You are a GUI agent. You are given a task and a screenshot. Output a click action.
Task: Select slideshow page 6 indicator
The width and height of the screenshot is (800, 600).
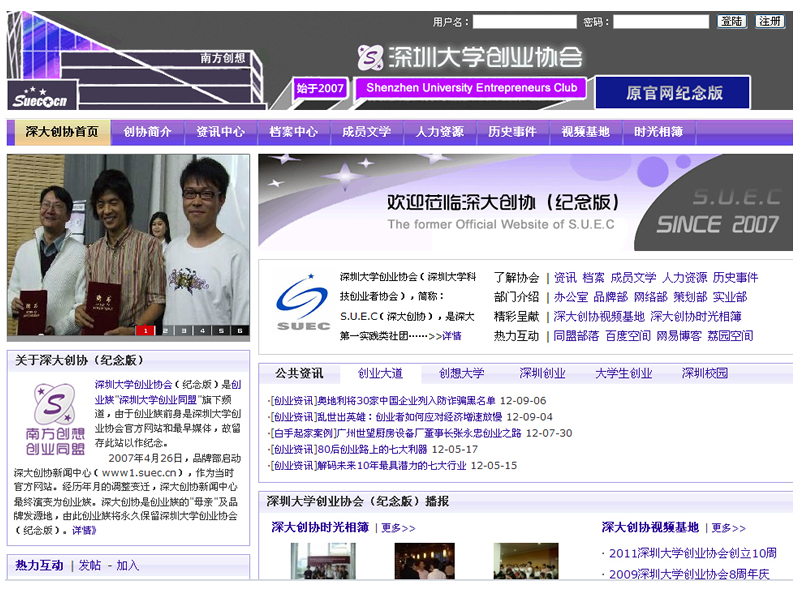[240, 331]
